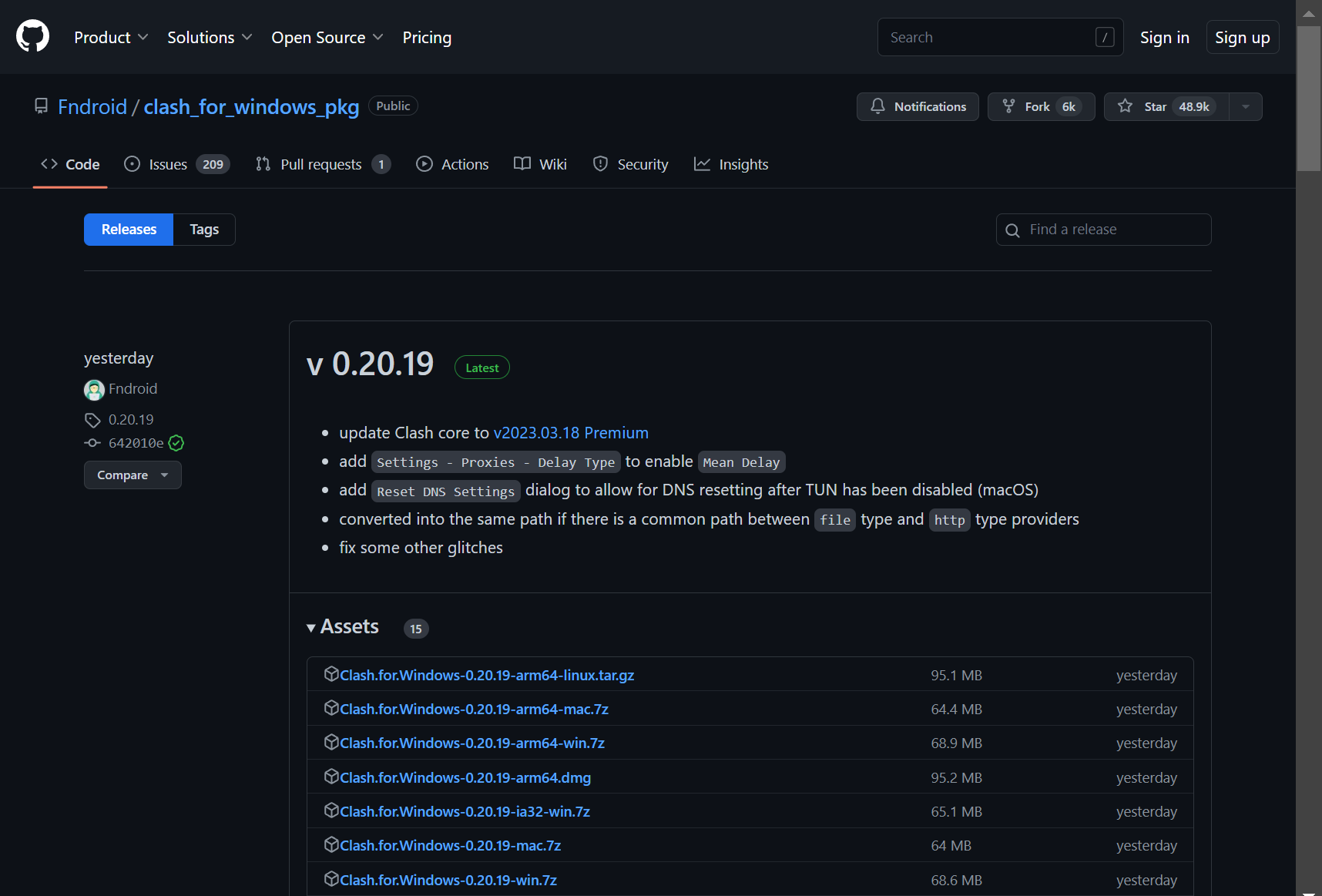The height and width of the screenshot is (896, 1322).
Task: Expand the Open Source menu
Action: click(x=327, y=37)
